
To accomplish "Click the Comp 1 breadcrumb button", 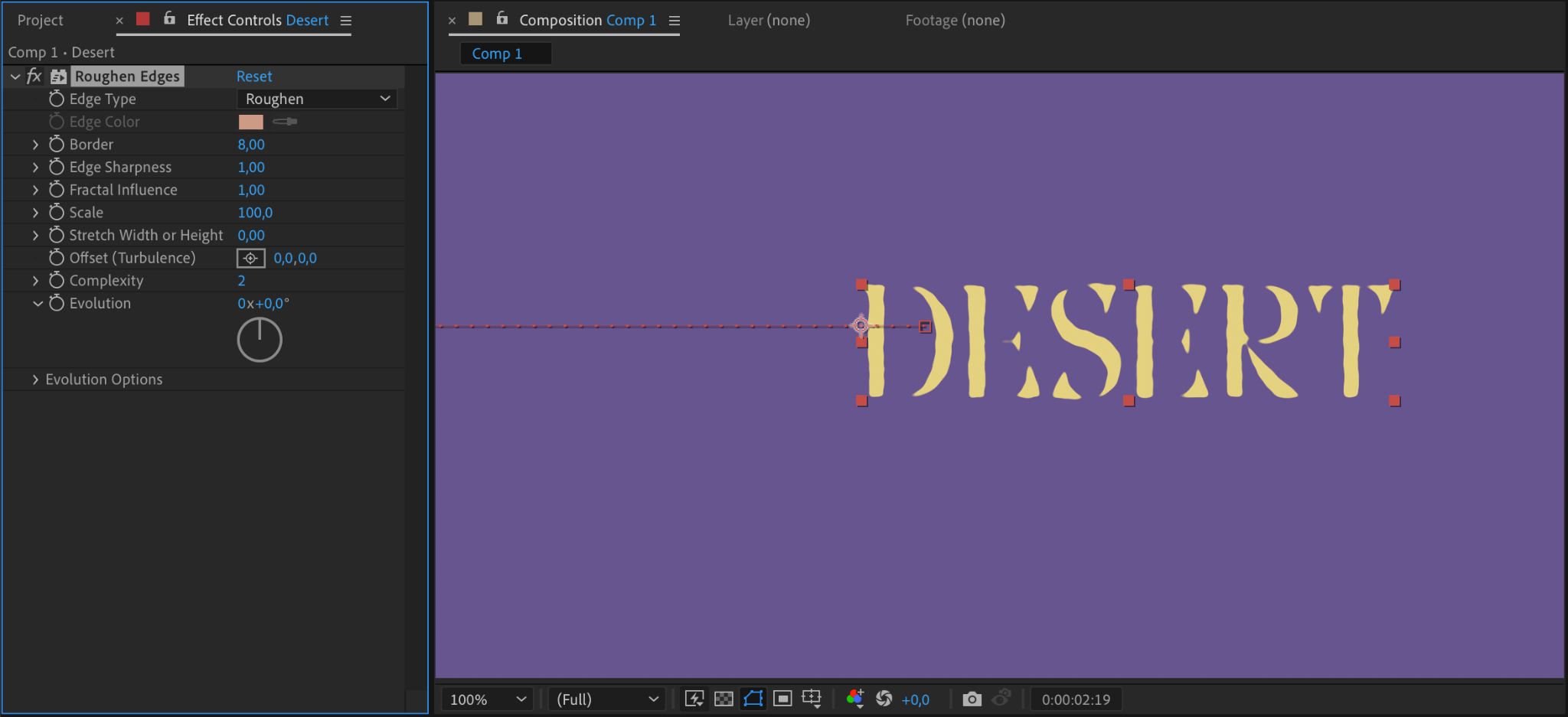I will coord(498,54).
